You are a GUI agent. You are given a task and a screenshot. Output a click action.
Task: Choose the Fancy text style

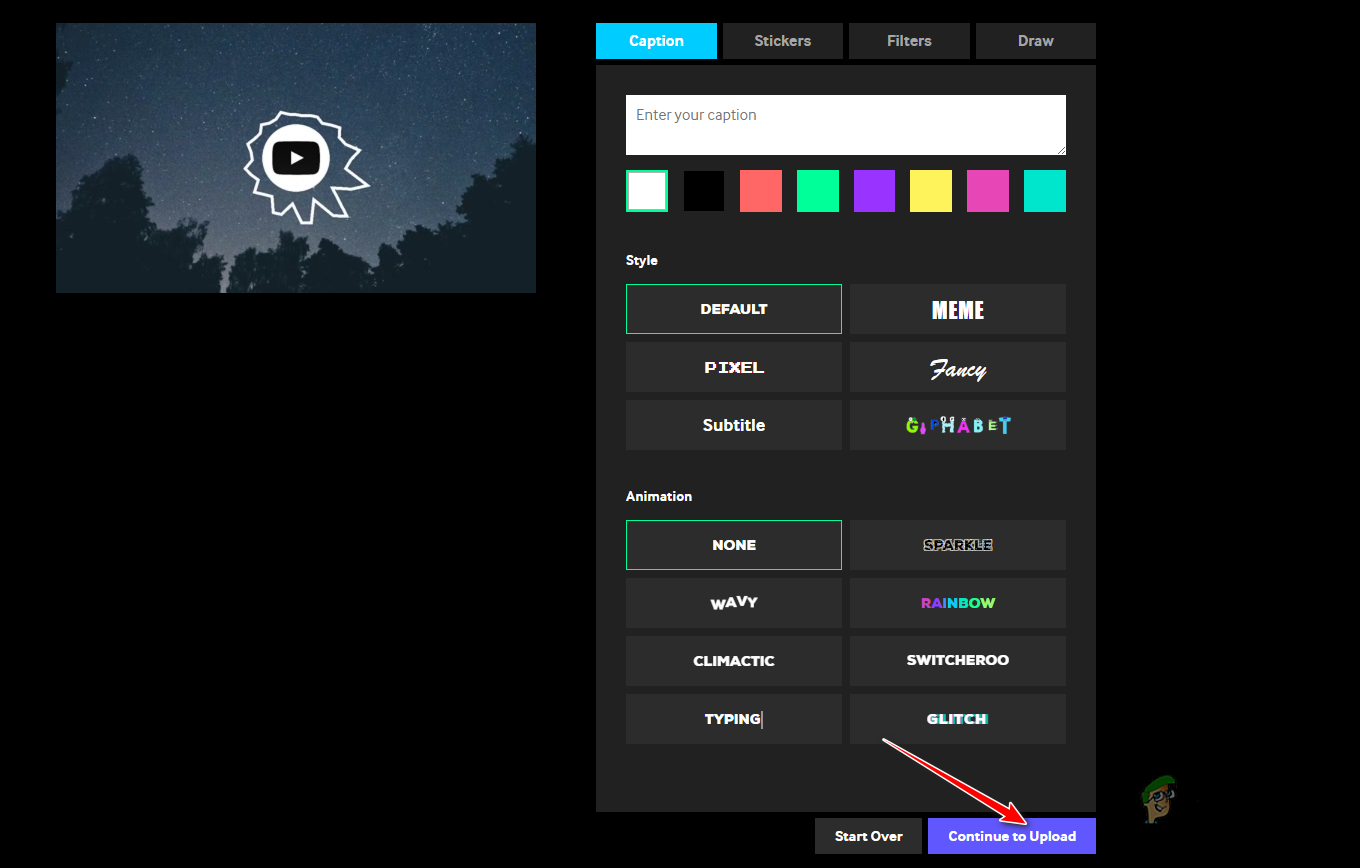point(957,367)
